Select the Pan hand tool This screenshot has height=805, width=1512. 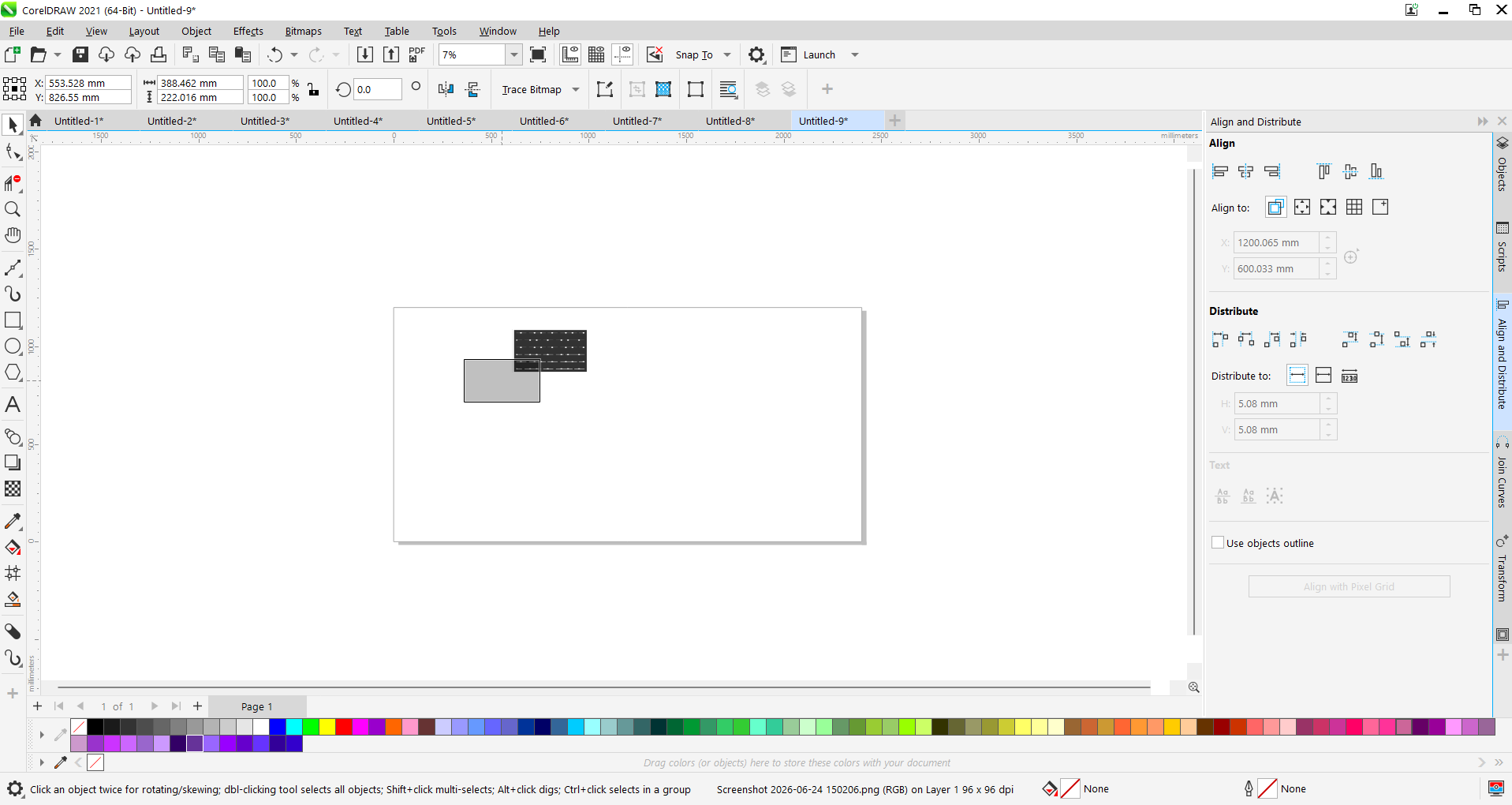[x=13, y=235]
